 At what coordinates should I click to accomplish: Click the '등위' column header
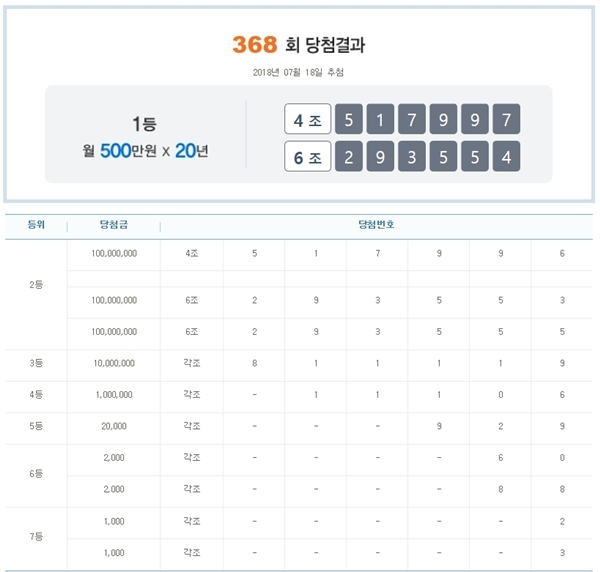[36, 225]
